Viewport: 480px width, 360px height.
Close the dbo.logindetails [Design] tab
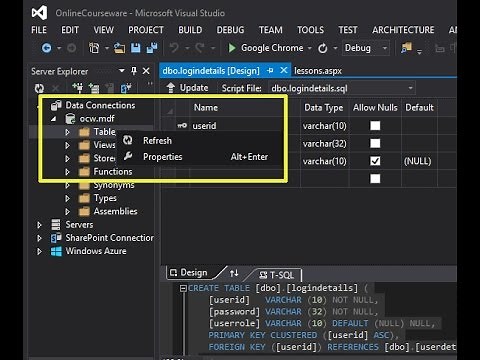[x=284, y=70]
